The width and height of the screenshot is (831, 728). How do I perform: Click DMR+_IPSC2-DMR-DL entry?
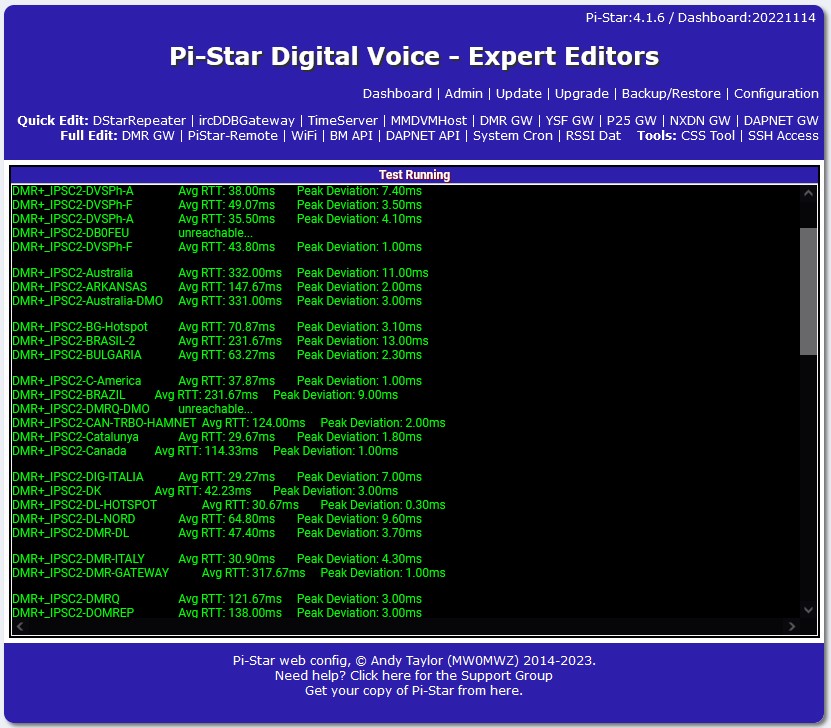217,532
